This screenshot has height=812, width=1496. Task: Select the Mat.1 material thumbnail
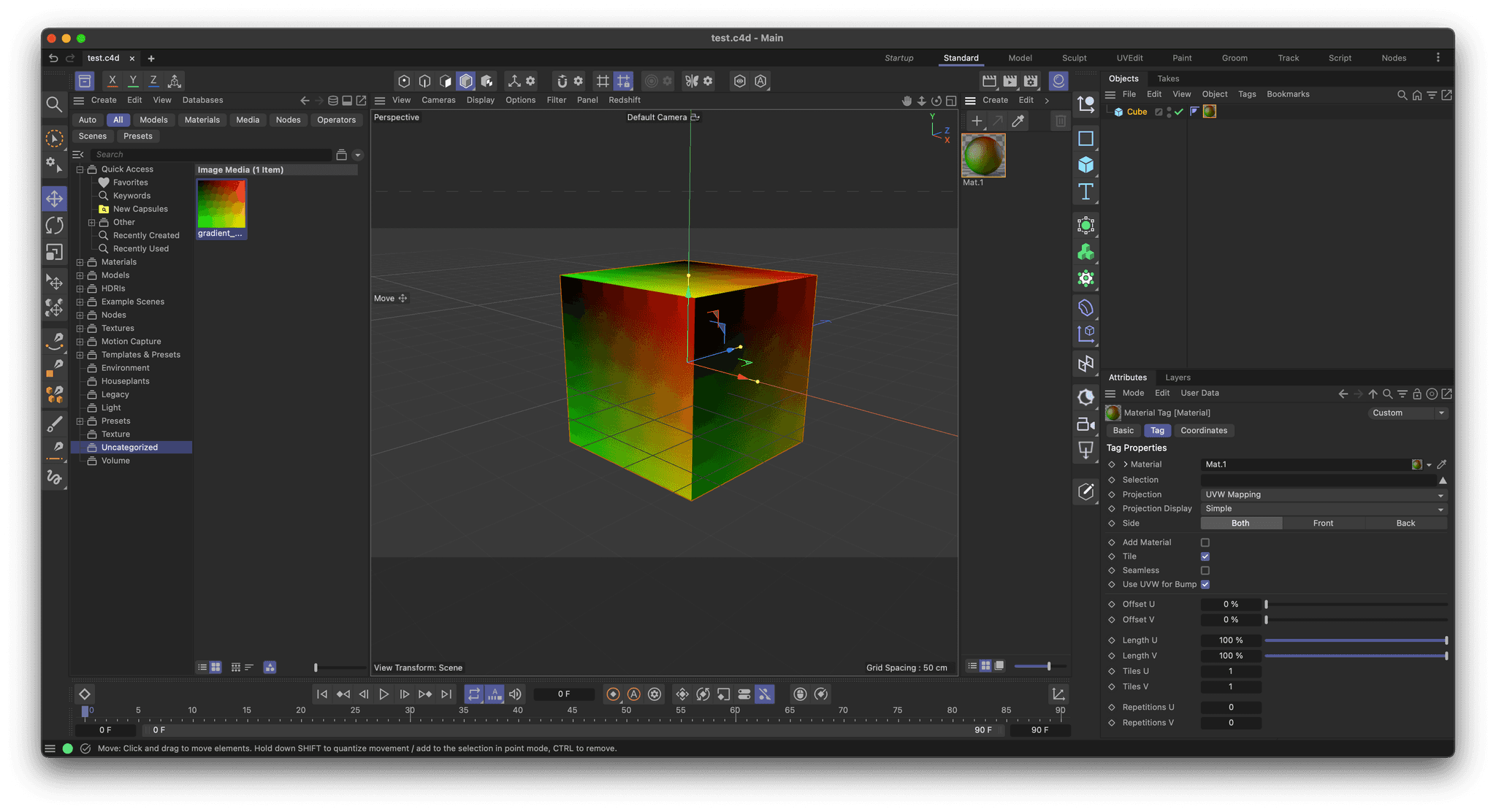[x=983, y=155]
